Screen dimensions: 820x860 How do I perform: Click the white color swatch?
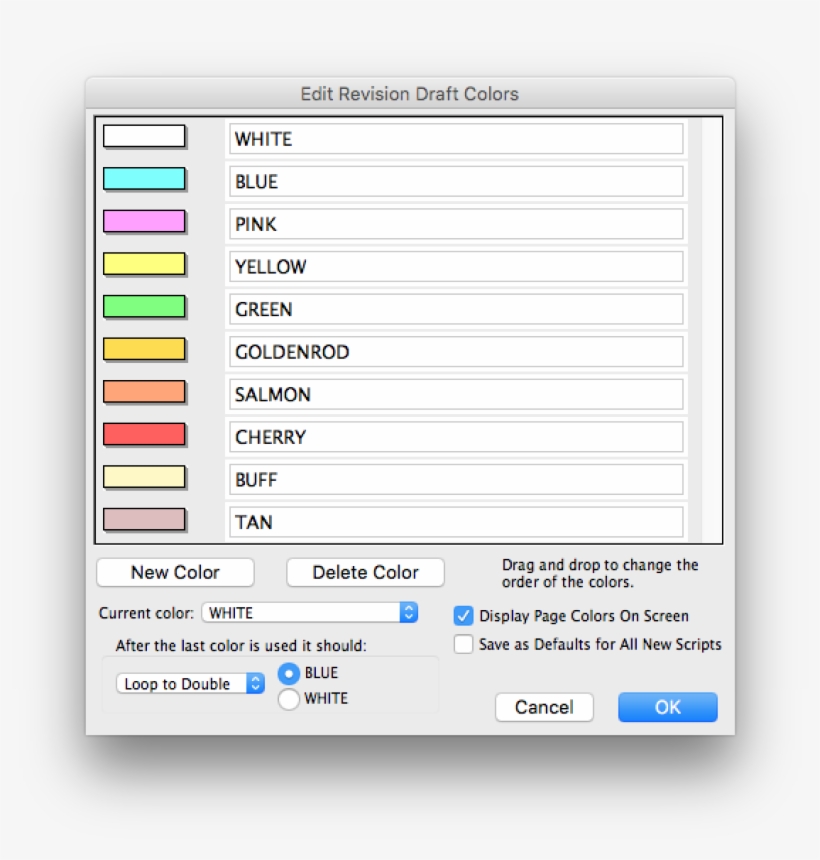(144, 136)
